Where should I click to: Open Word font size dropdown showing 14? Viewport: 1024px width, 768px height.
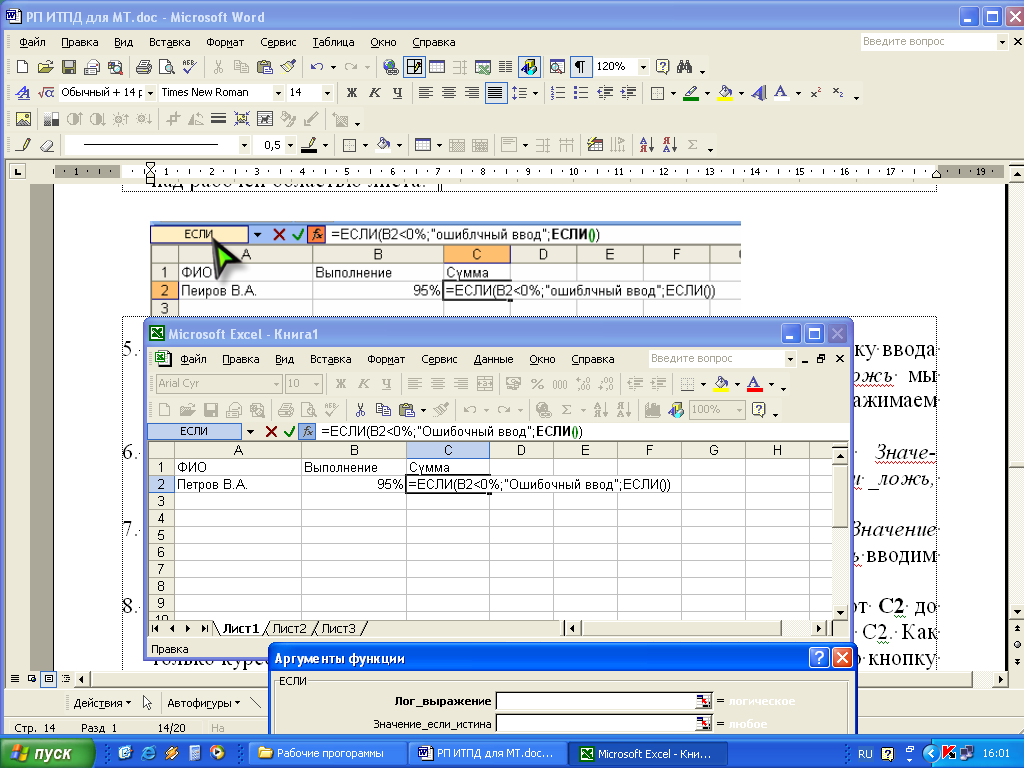coord(327,93)
